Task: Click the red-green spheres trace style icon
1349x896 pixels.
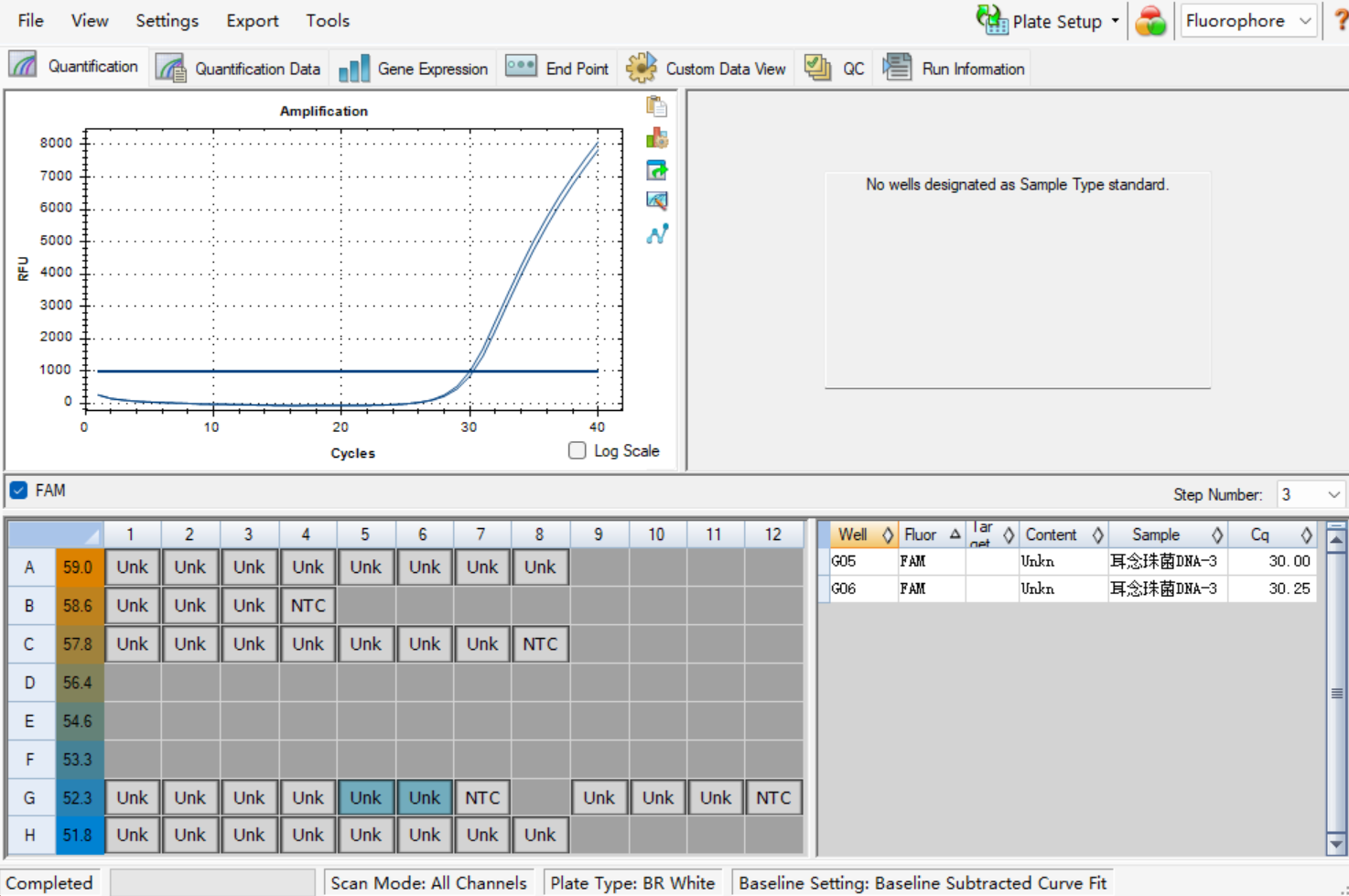Action: tap(1151, 20)
